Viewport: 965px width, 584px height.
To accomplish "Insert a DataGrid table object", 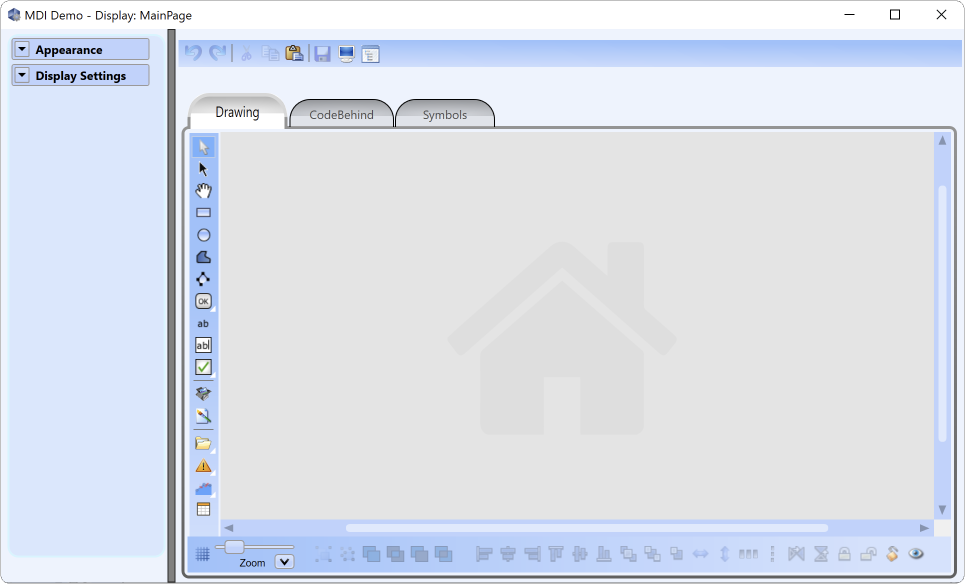I will coord(203,510).
